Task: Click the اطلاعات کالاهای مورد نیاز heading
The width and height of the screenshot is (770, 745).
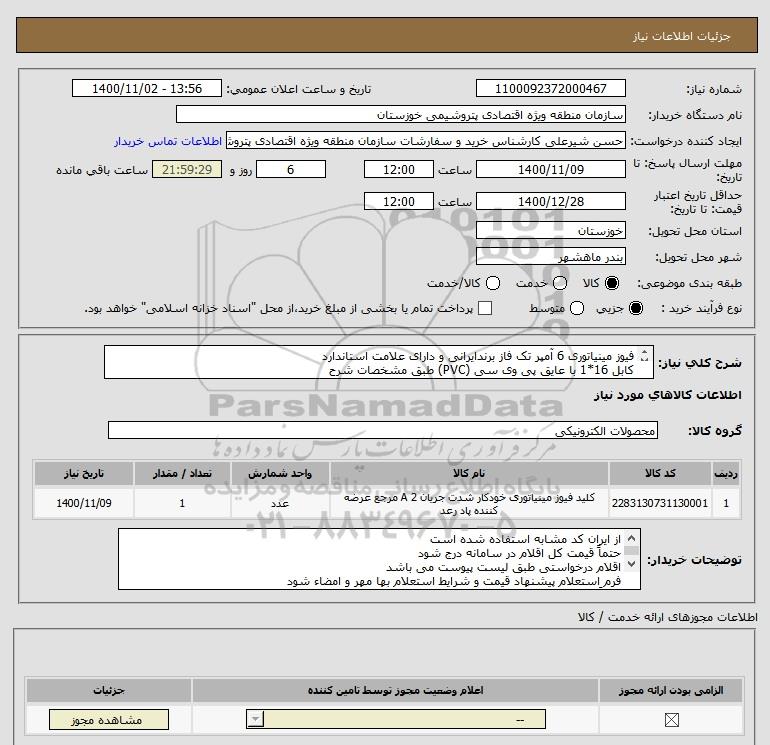Action: coord(667,395)
